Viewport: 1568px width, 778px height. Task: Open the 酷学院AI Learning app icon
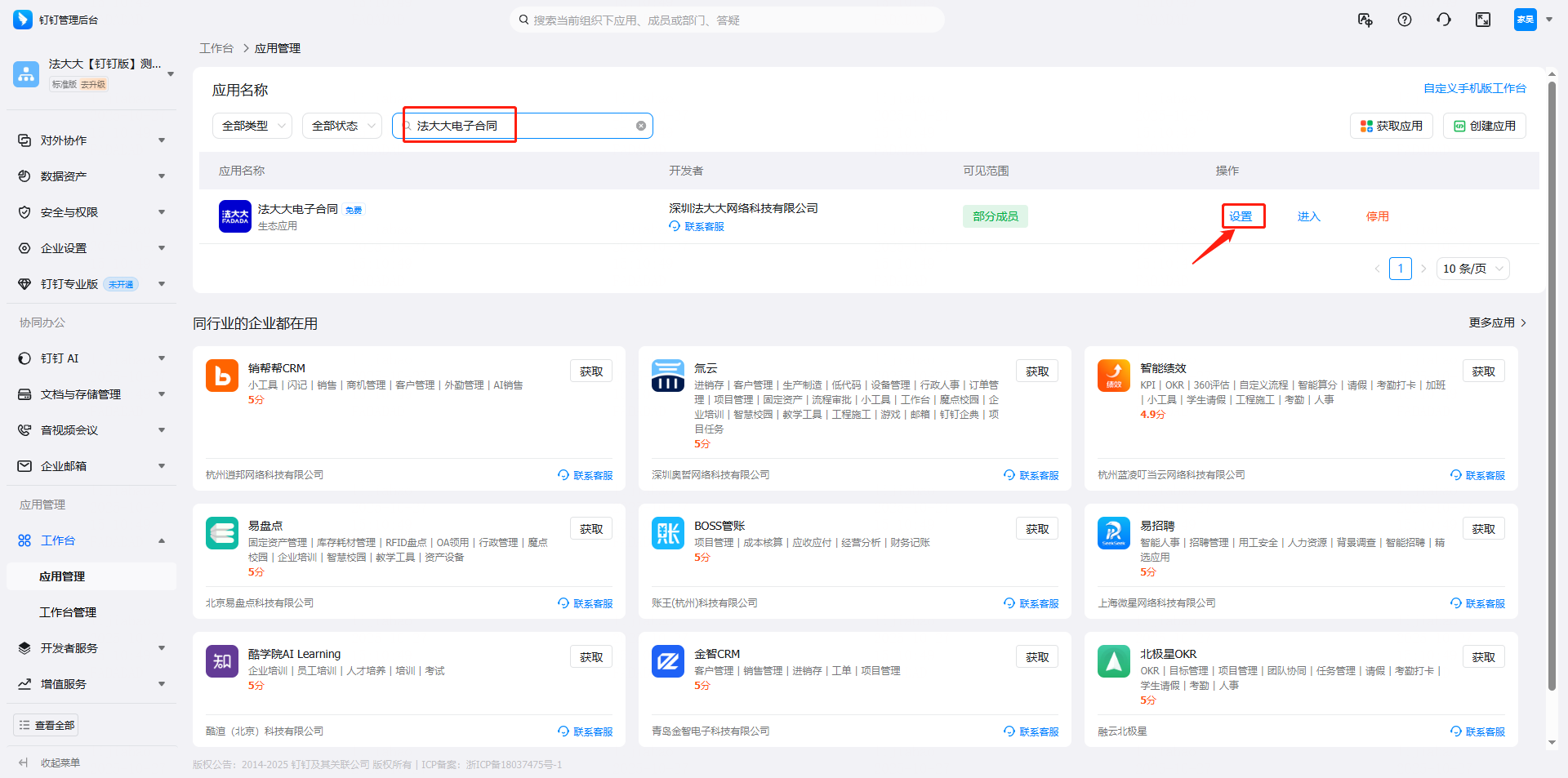(x=222, y=661)
